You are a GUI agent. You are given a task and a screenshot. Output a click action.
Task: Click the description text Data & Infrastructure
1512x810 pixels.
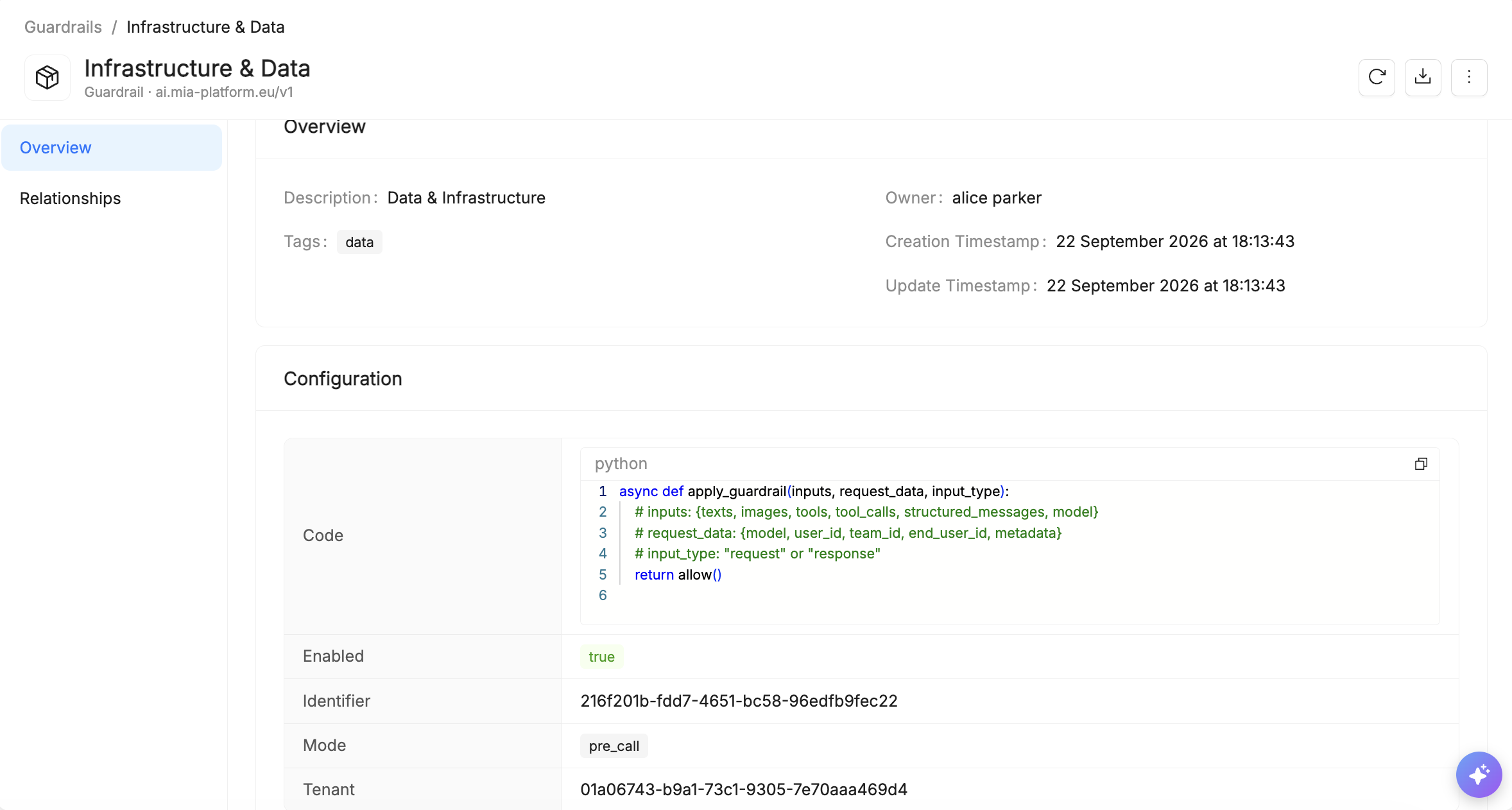tap(467, 198)
